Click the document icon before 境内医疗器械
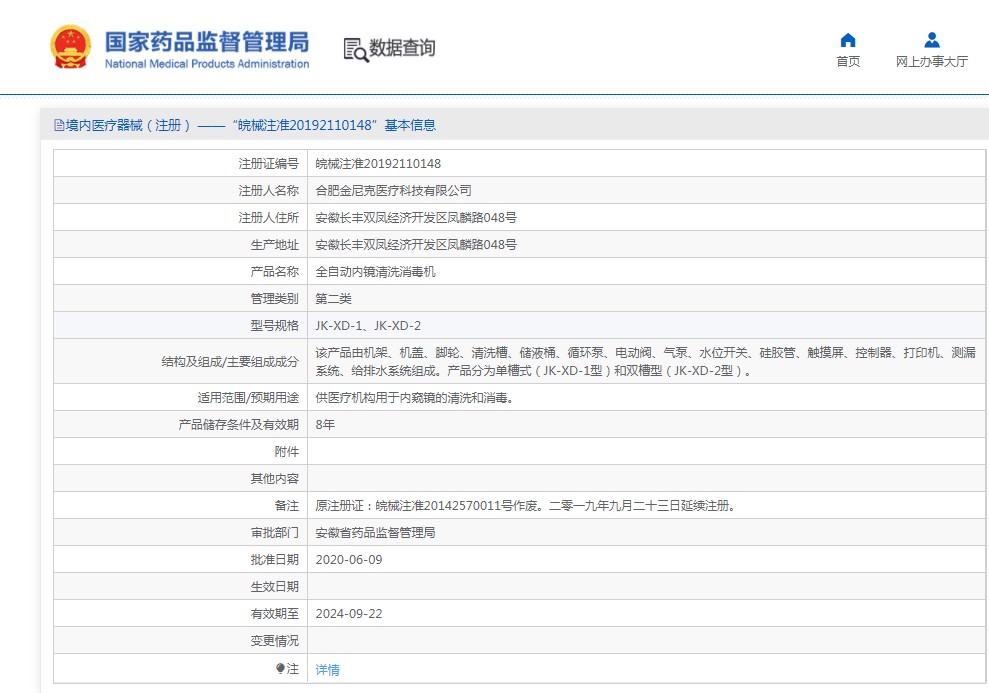The width and height of the screenshot is (989, 693). point(59,125)
